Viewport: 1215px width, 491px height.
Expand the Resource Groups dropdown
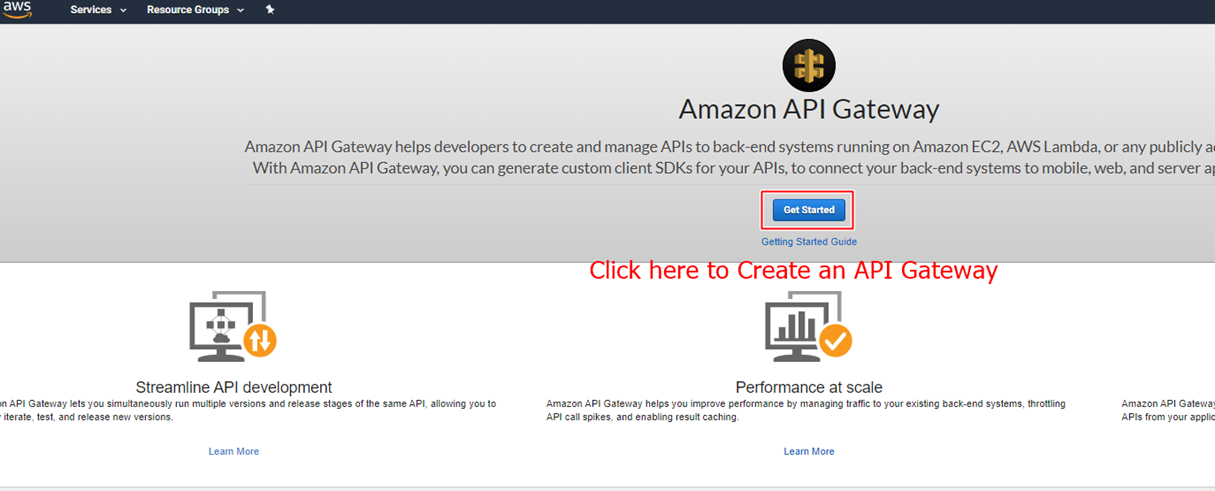click(195, 10)
